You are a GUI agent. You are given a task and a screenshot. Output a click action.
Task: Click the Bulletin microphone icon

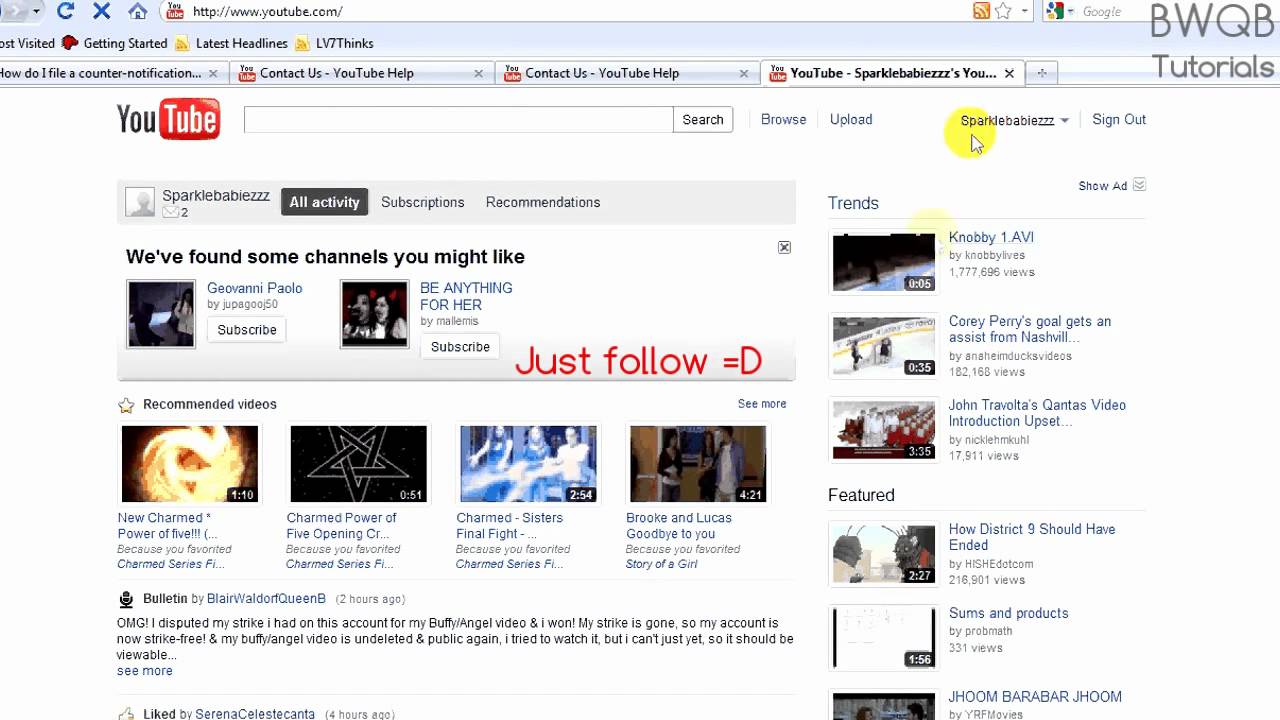click(x=126, y=599)
